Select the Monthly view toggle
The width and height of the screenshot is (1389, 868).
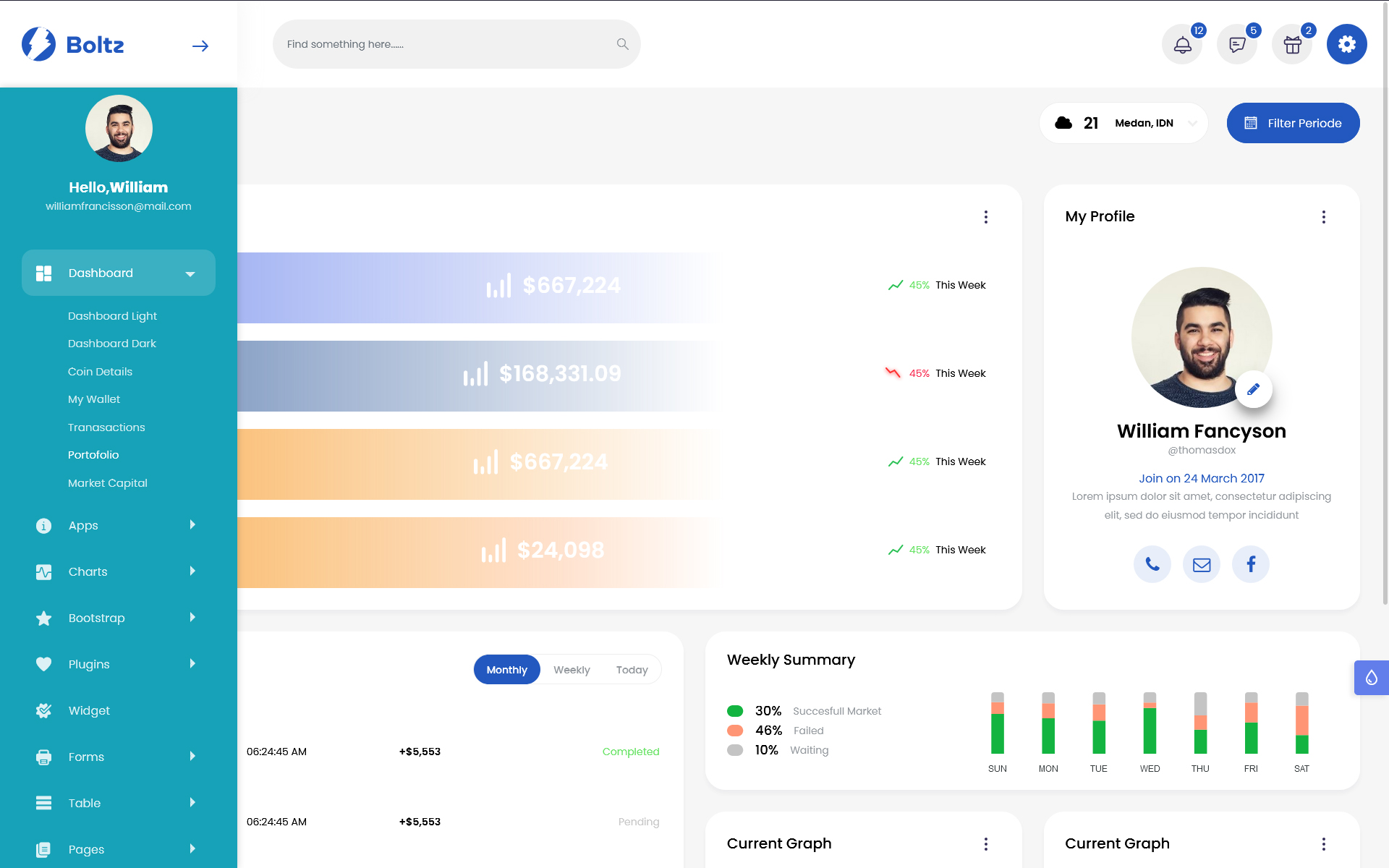click(506, 670)
